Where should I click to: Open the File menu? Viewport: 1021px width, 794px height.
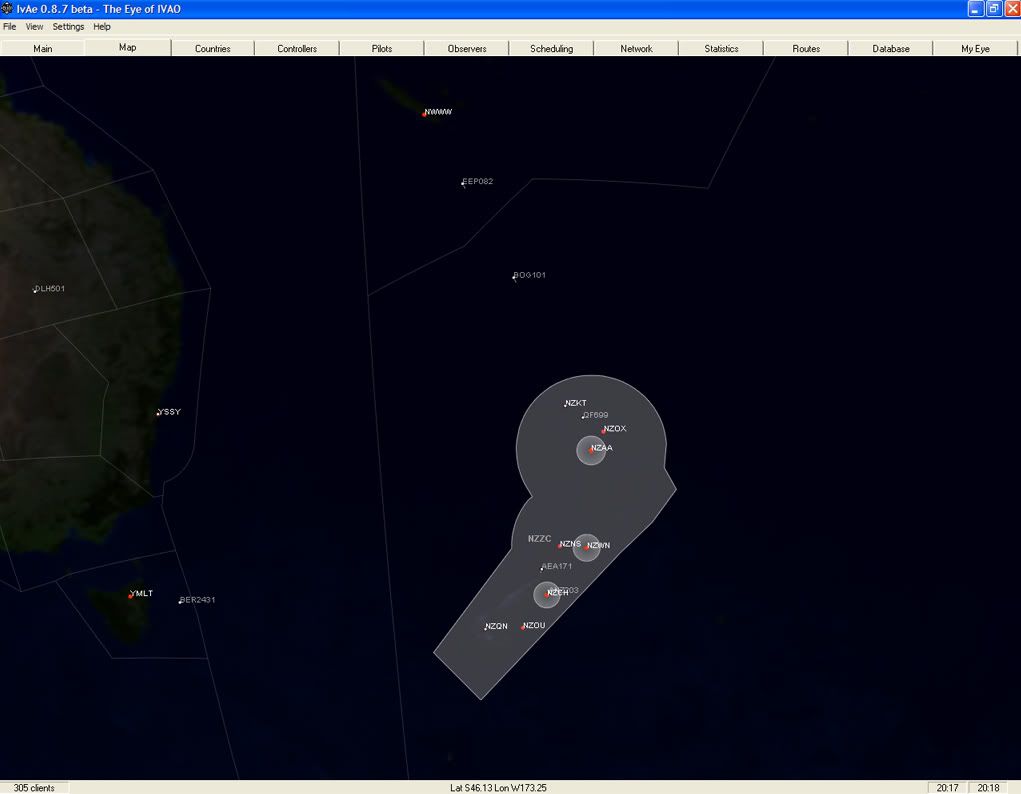point(10,27)
